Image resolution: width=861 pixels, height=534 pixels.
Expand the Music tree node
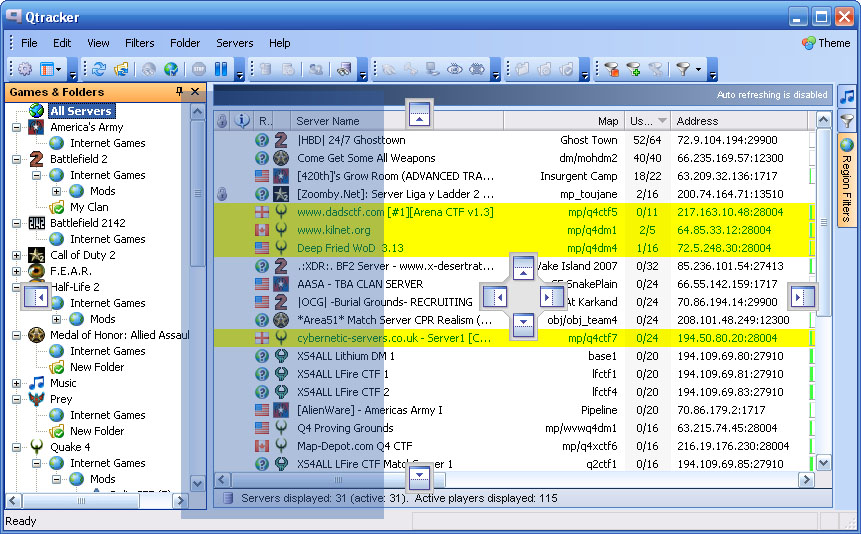tap(16, 383)
